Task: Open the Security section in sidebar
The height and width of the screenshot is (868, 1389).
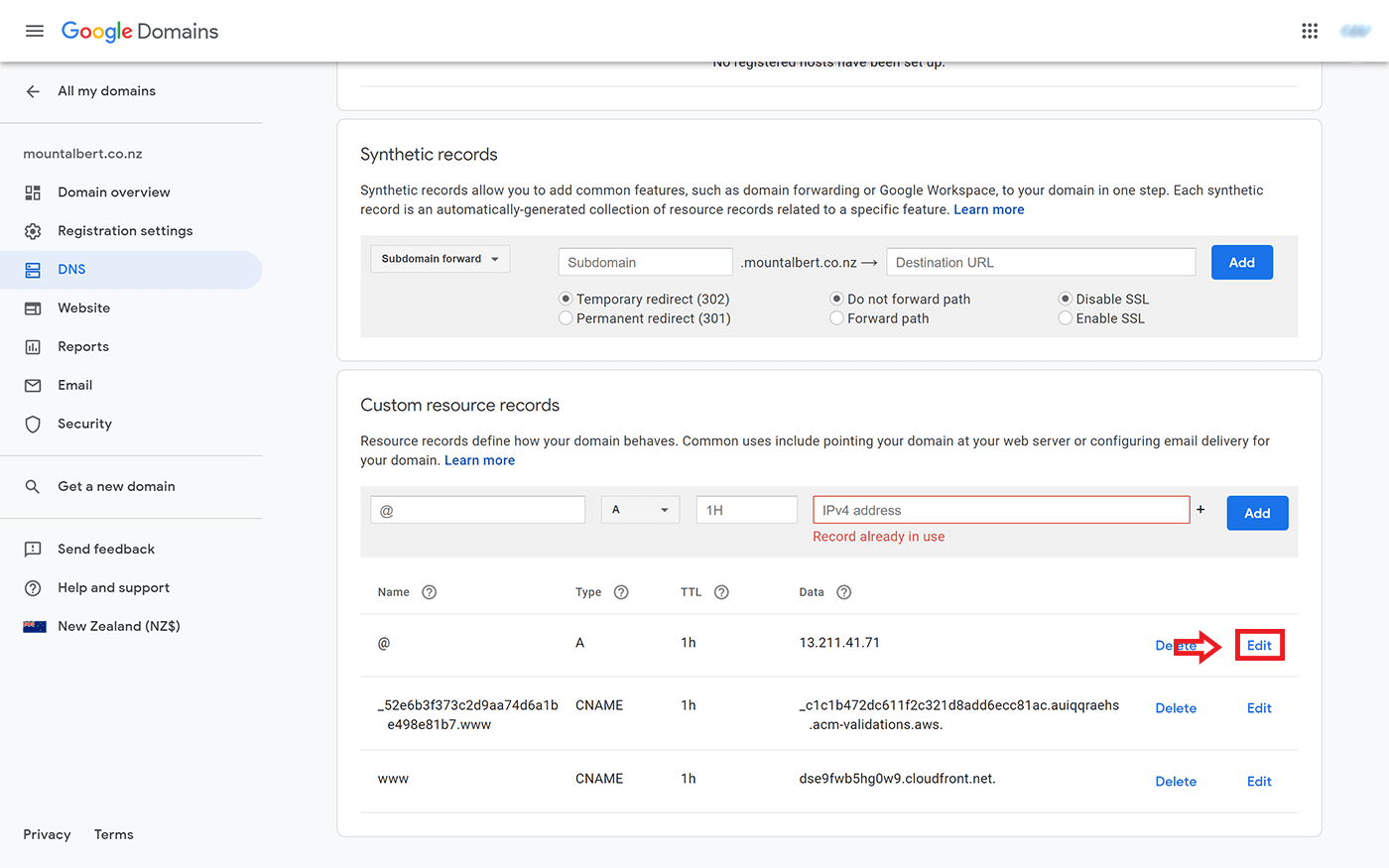Action: click(x=84, y=425)
